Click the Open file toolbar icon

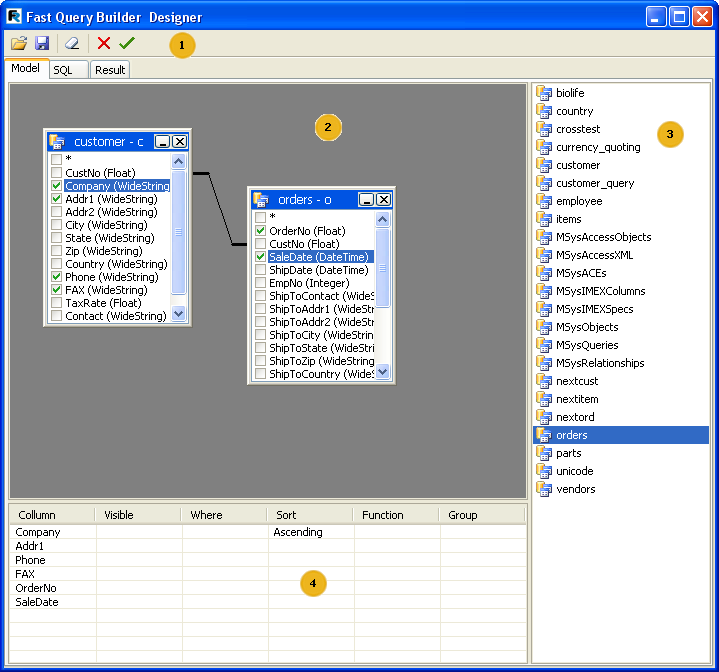[x=19, y=44]
